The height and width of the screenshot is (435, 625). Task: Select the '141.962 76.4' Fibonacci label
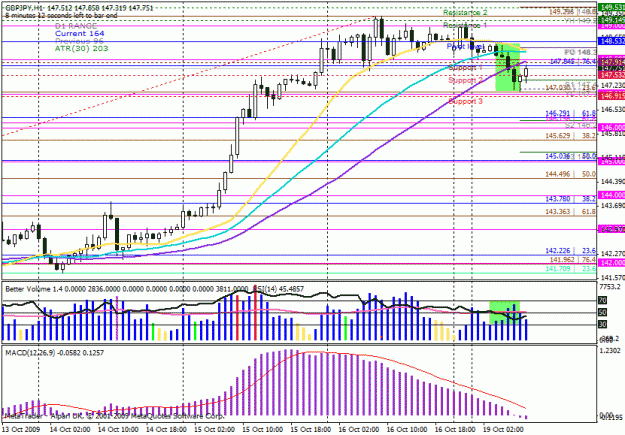pyautogui.click(x=573, y=260)
